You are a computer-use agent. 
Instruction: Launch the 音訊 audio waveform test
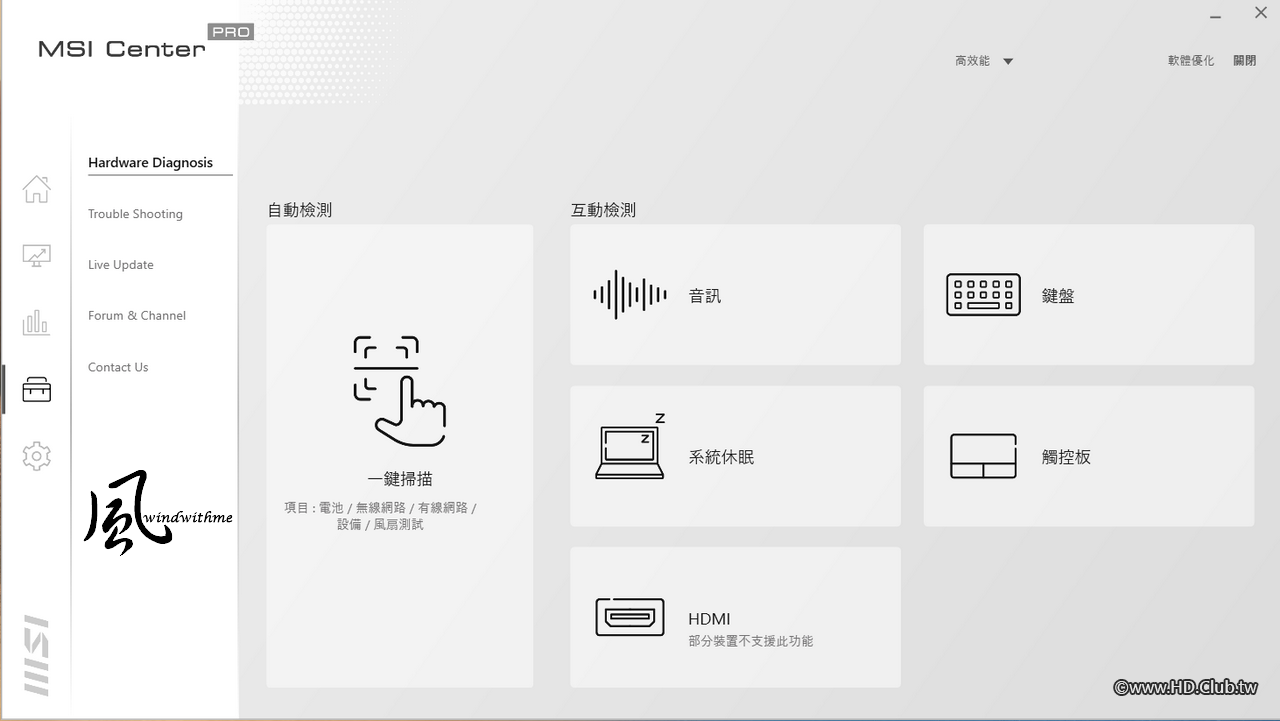pyautogui.click(x=735, y=295)
